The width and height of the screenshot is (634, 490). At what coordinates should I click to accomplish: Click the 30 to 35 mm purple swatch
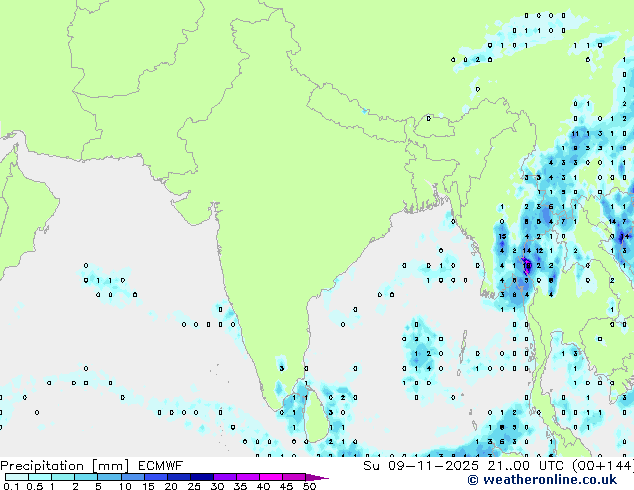tap(224, 477)
